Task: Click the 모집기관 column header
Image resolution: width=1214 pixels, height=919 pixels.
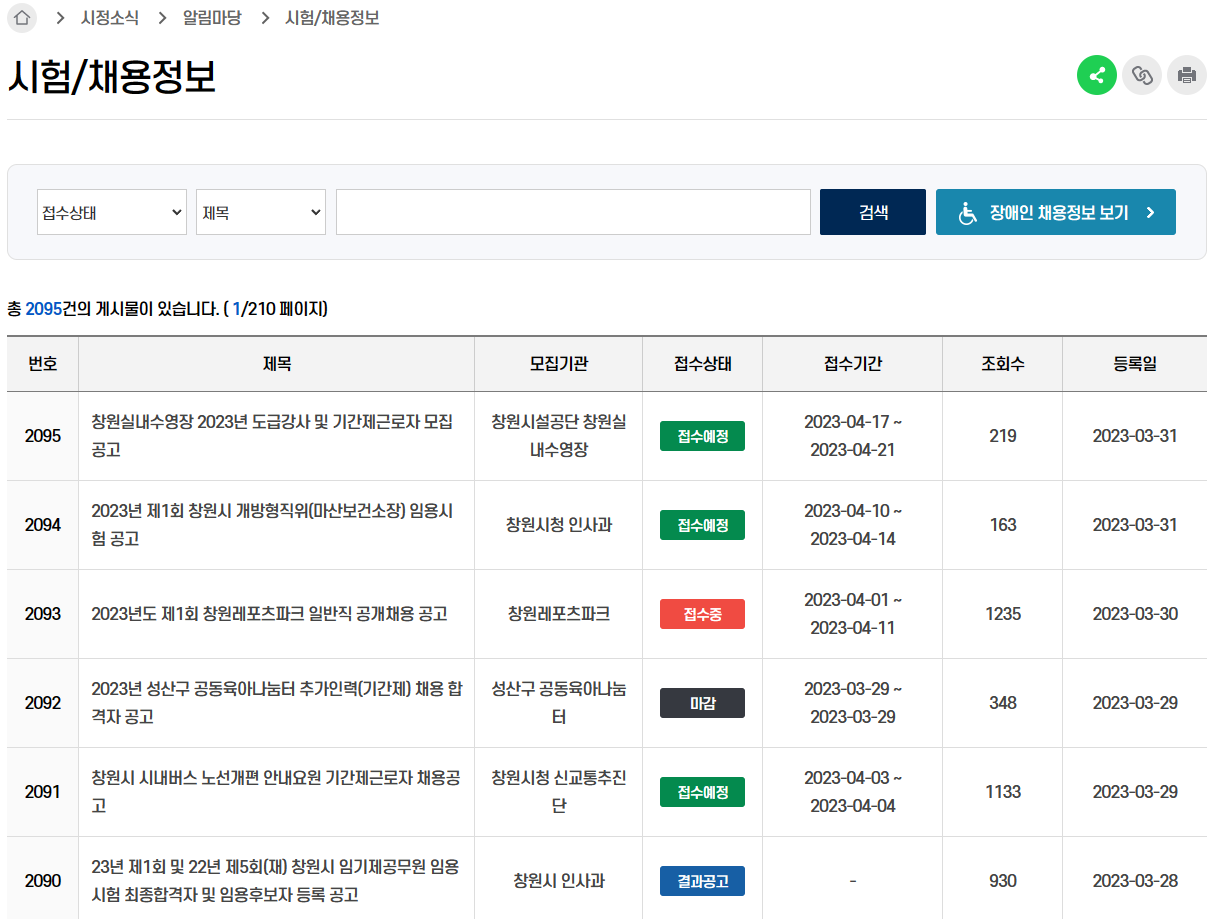Action: (x=559, y=364)
